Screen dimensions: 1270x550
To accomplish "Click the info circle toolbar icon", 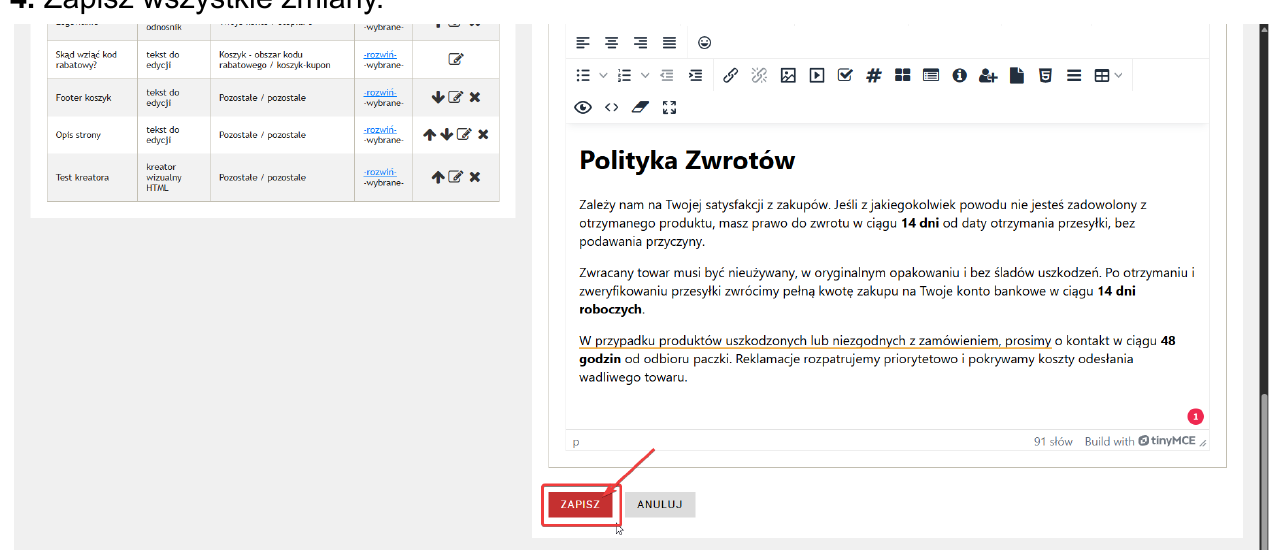I will pos(960,75).
